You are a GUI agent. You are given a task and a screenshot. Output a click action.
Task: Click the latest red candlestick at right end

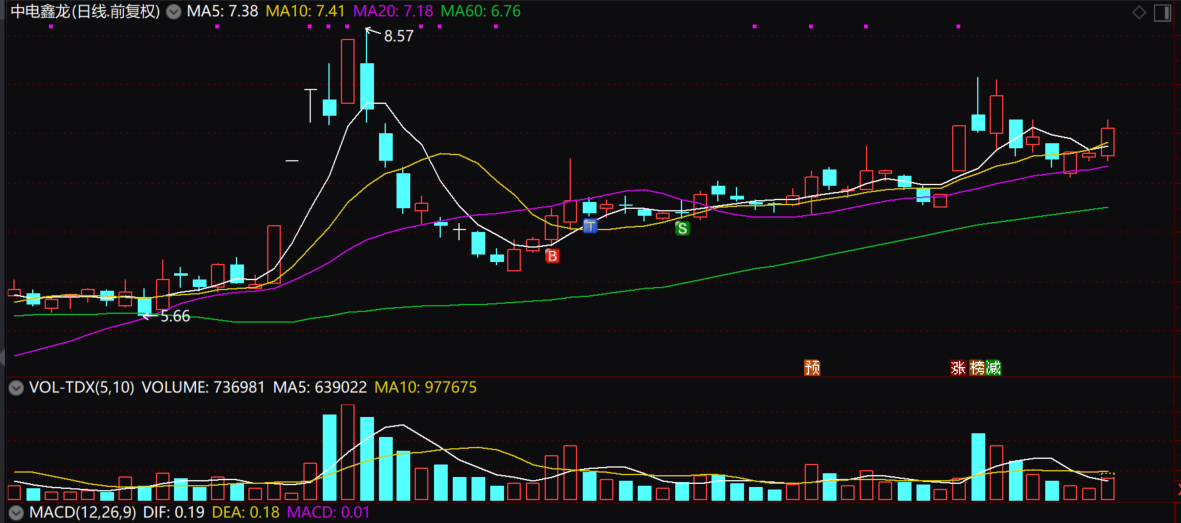[1107, 142]
